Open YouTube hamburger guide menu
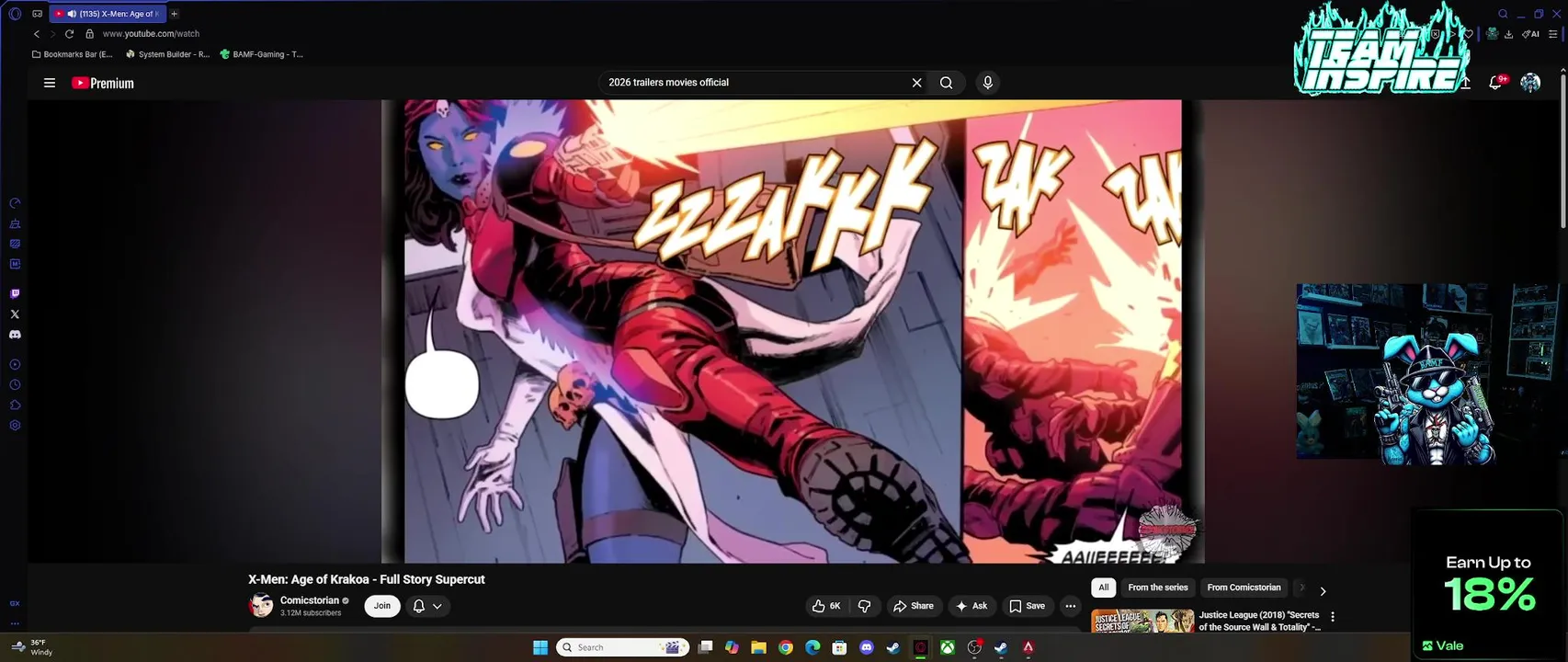The image size is (1568, 662). point(50,83)
